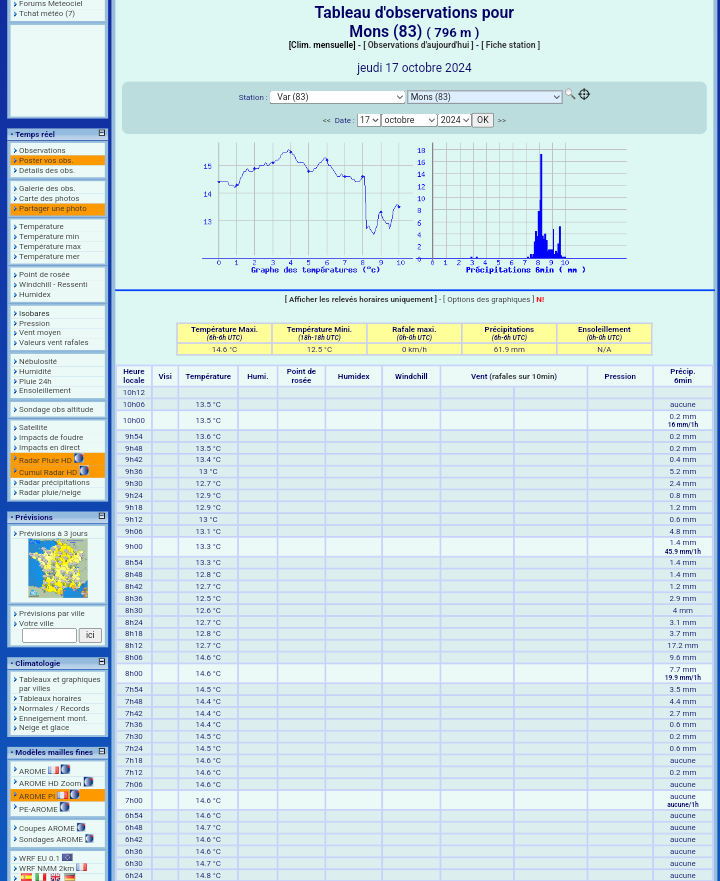Click globe icon next to Cumul Radar HD
This screenshot has width=720, height=881.
pyautogui.click(x=84, y=471)
